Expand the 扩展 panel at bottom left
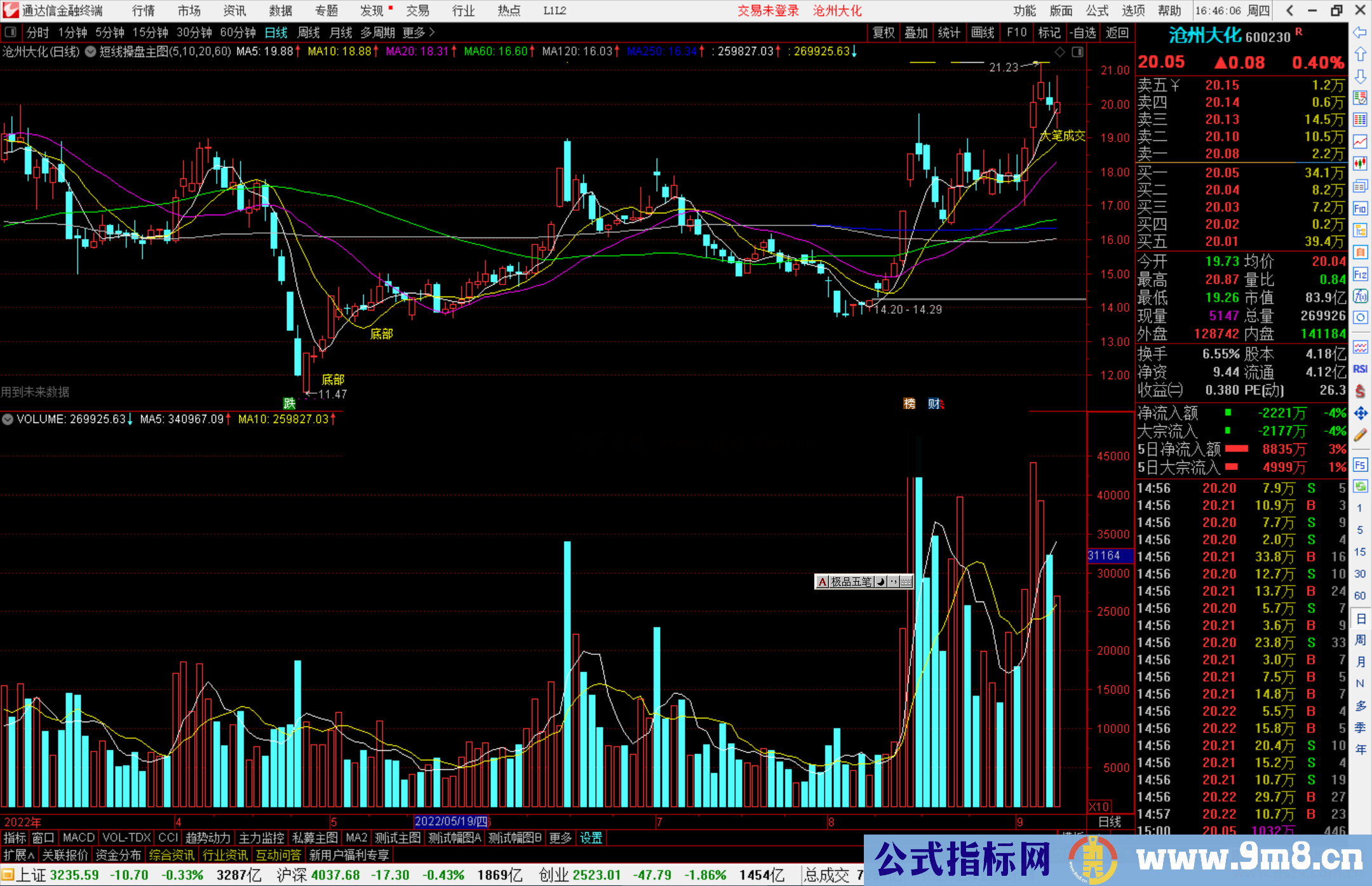1372x886 pixels. click(x=19, y=856)
